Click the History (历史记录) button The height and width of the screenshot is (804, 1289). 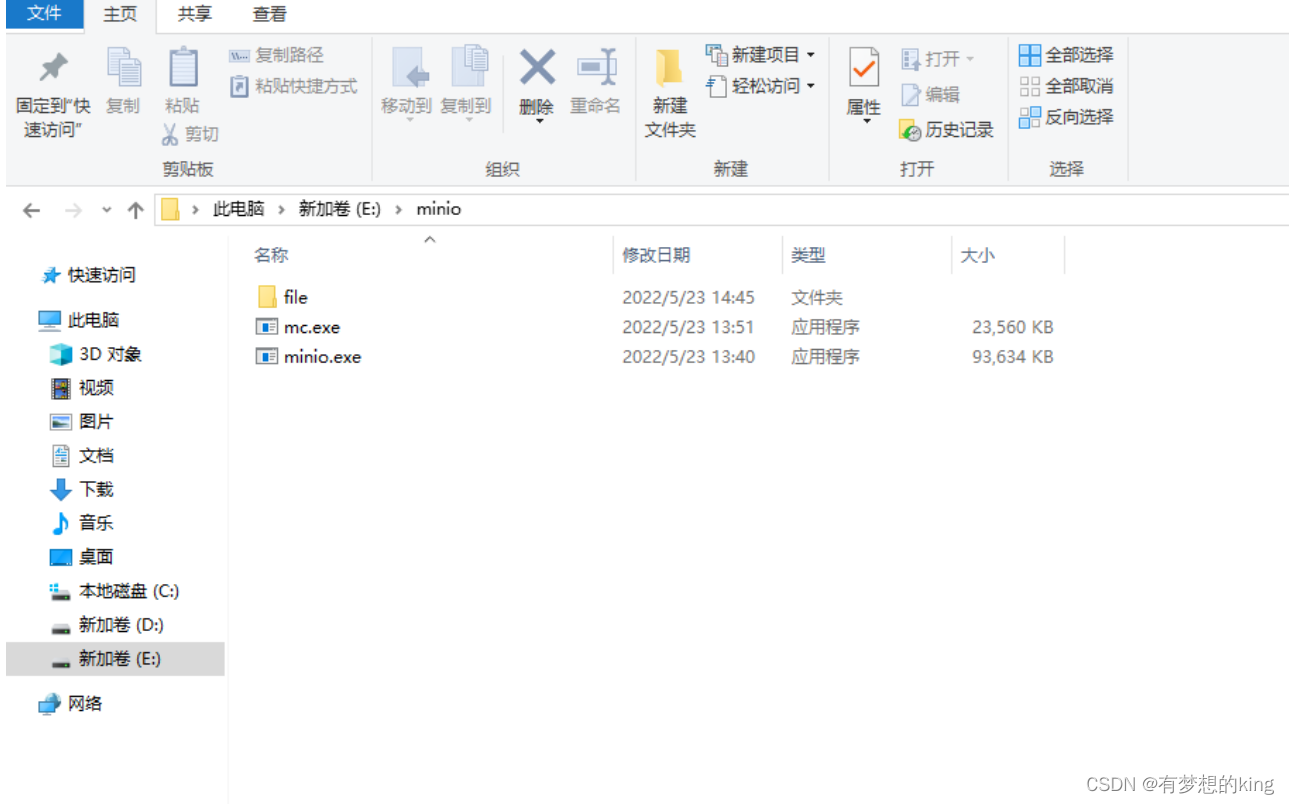(946, 130)
